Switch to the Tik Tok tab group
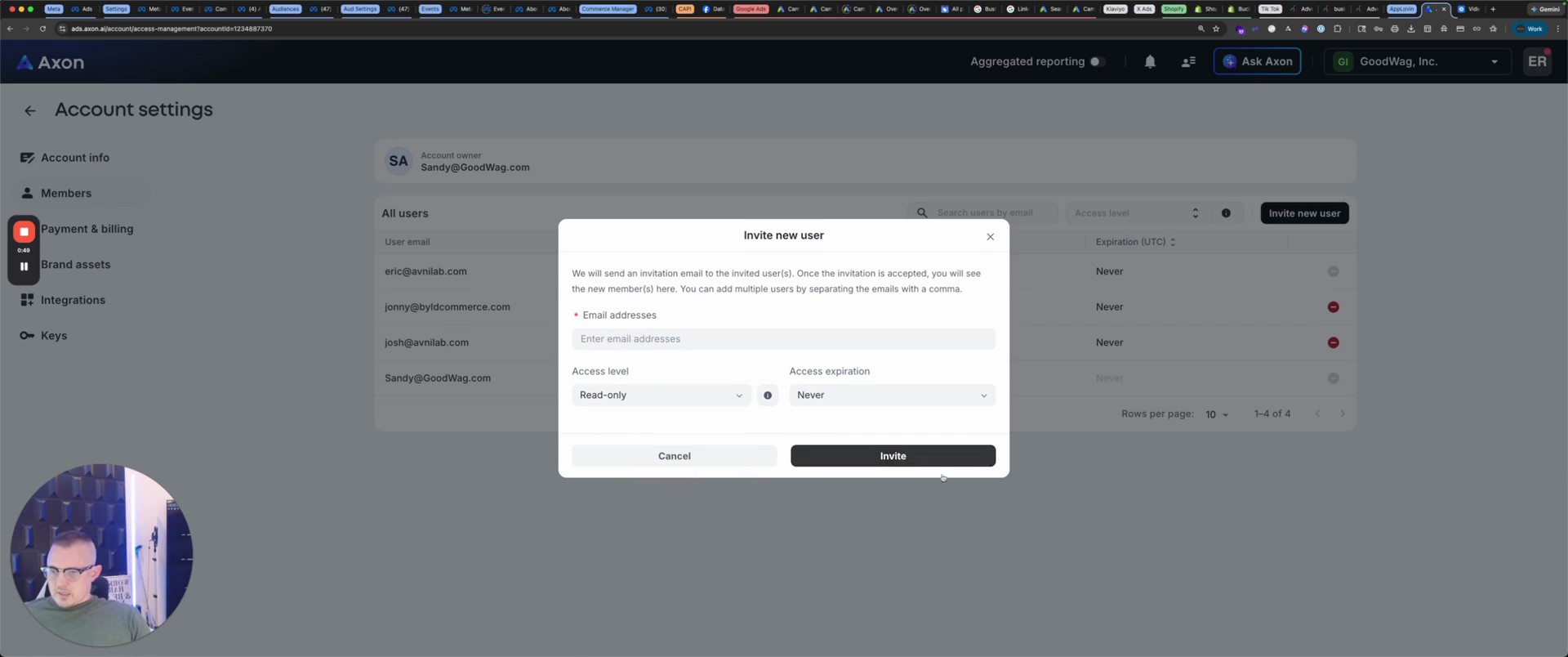Screen dimensions: 1568x657 [x=1270, y=9]
